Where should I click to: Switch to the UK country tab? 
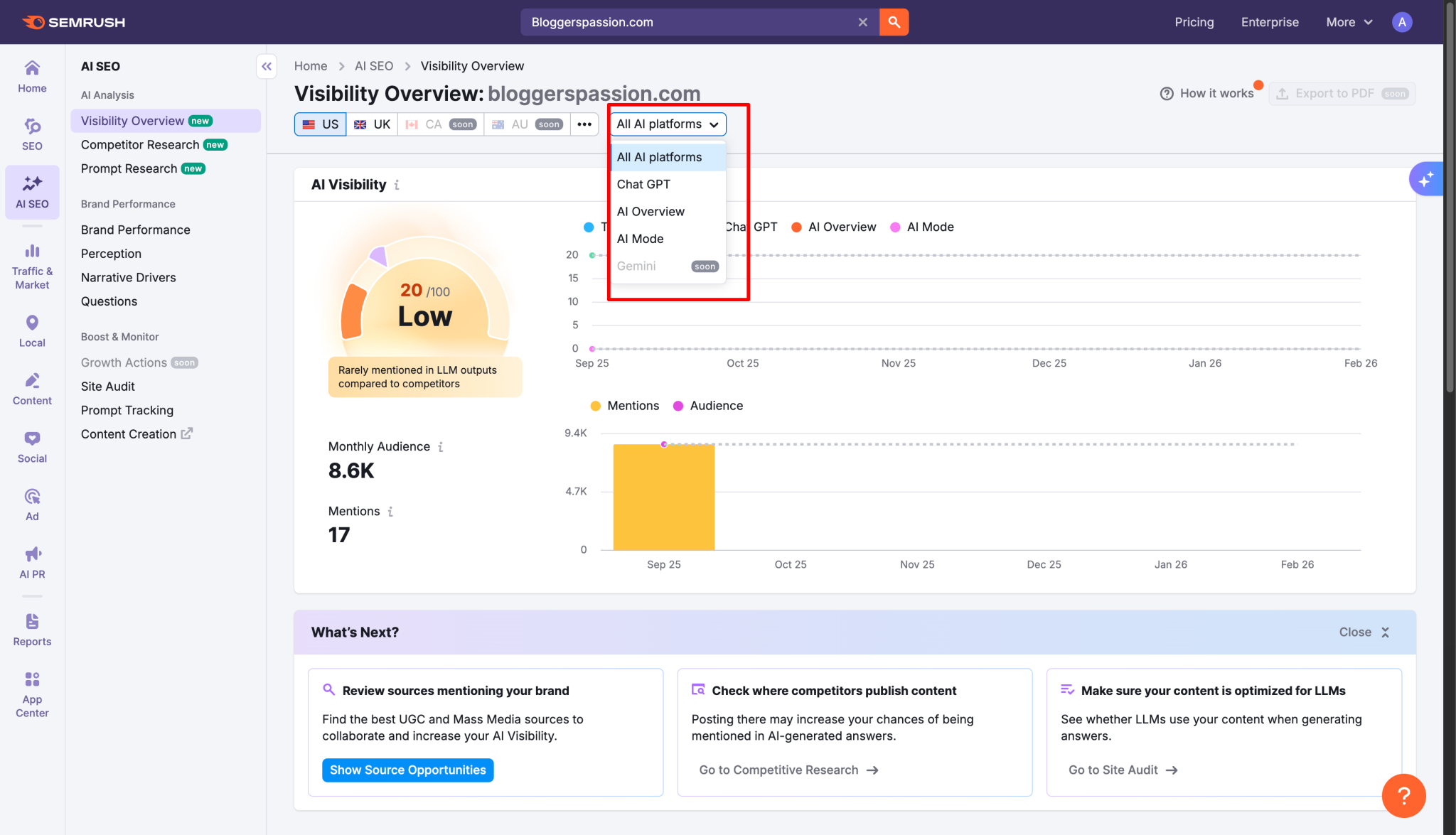[x=371, y=124]
